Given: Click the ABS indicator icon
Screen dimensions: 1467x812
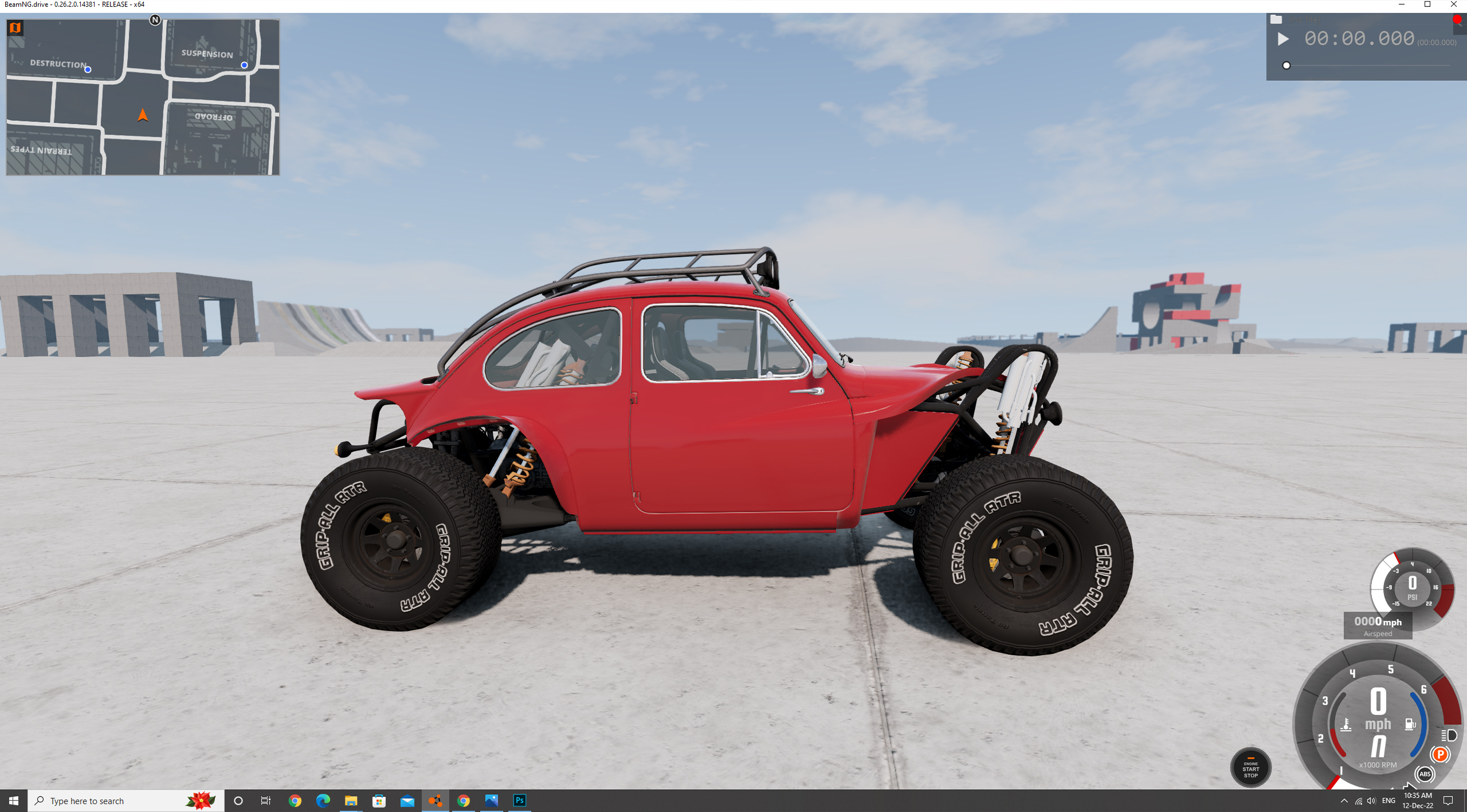Looking at the screenshot, I should (1425, 774).
